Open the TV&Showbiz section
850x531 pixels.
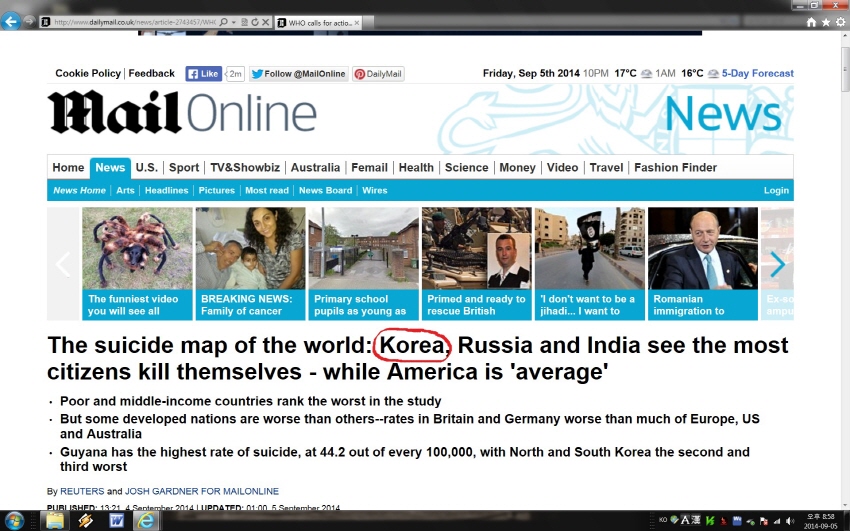pyautogui.click(x=245, y=167)
